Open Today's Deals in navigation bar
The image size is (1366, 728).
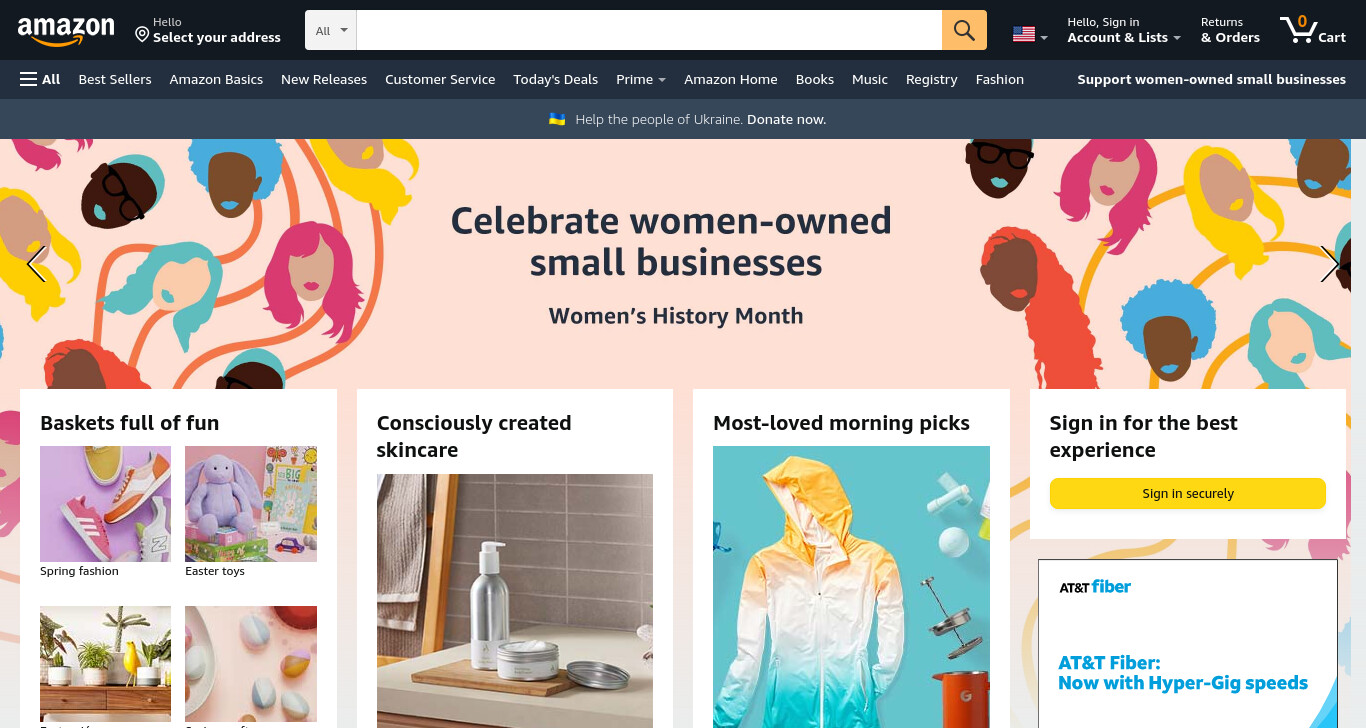(555, 79)
